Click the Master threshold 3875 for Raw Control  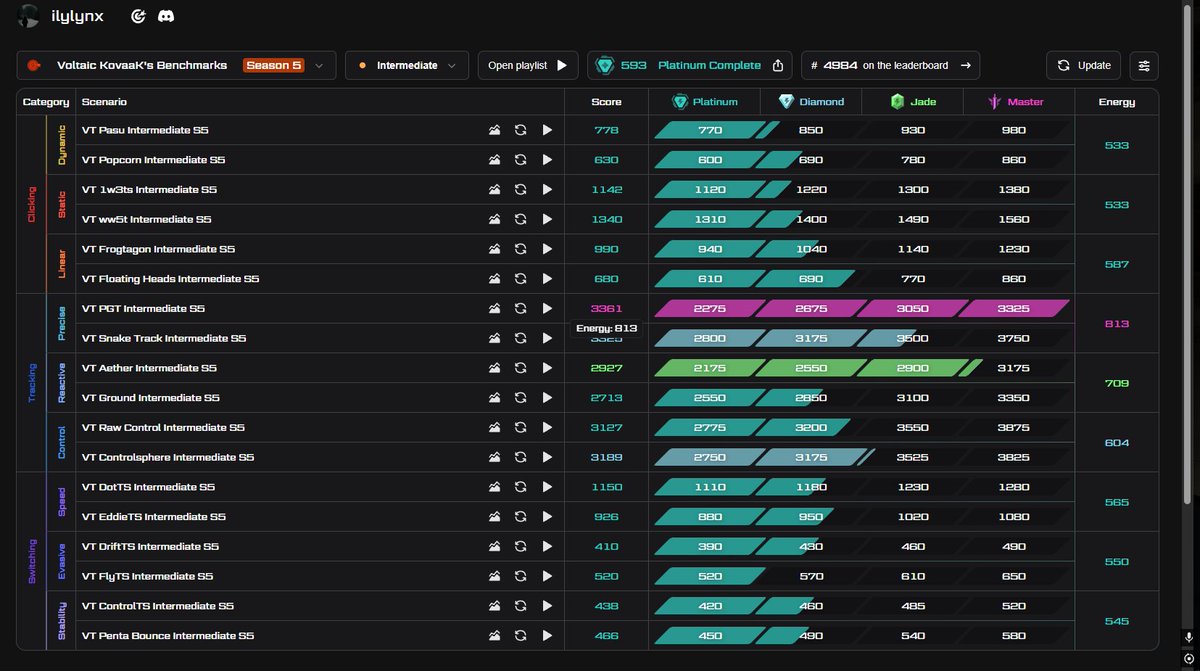tap(1013, 427)
